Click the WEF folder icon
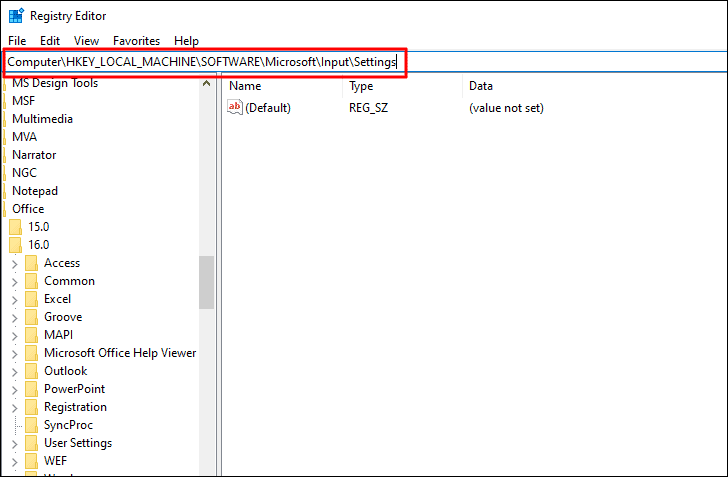This screenshot has height=477, width=728. [x=31, y=461]
